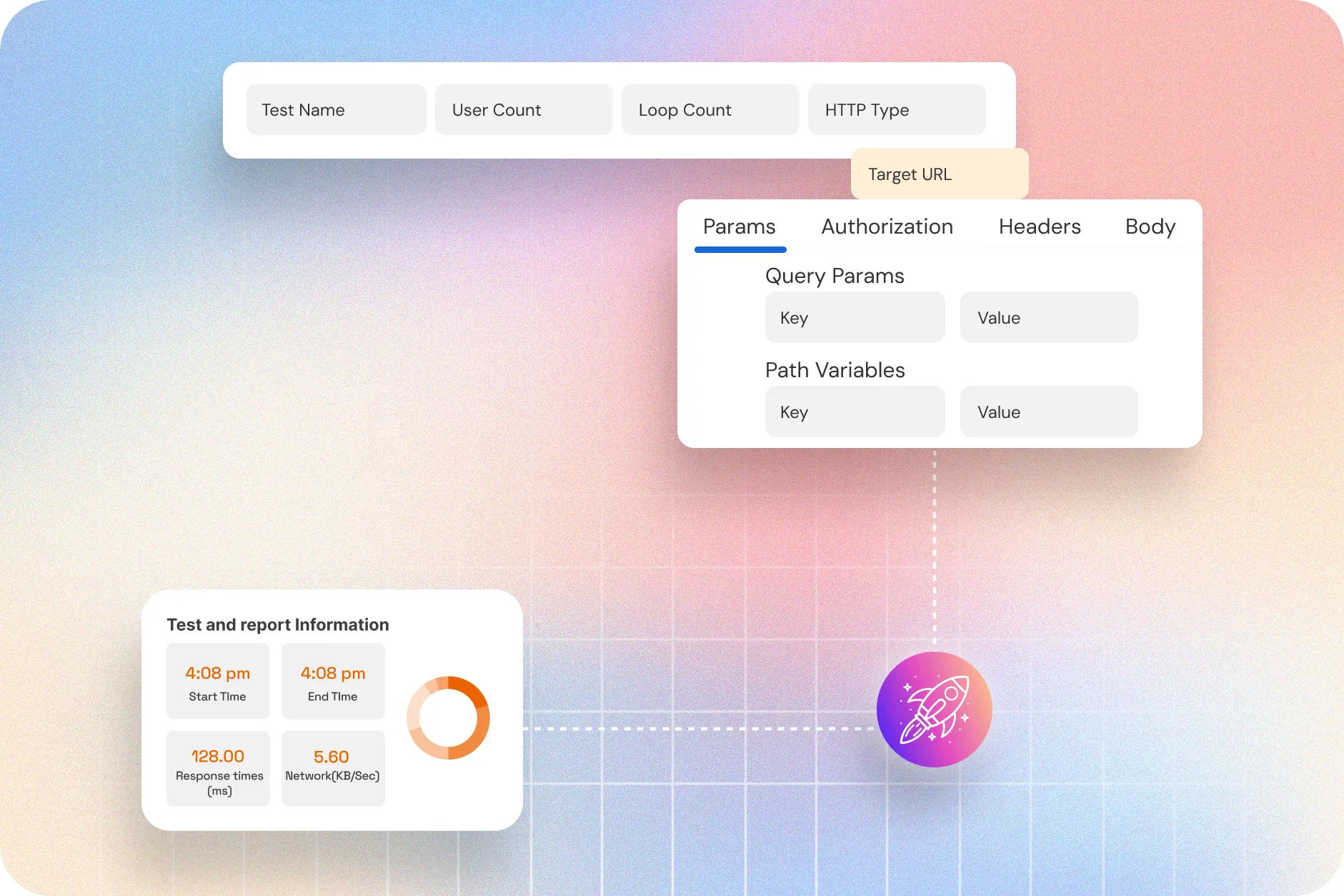Image resolution: width=1344 pixels, height=896 pixels.
Task: Open the Authorization tab
Action: tap(887, 227)
